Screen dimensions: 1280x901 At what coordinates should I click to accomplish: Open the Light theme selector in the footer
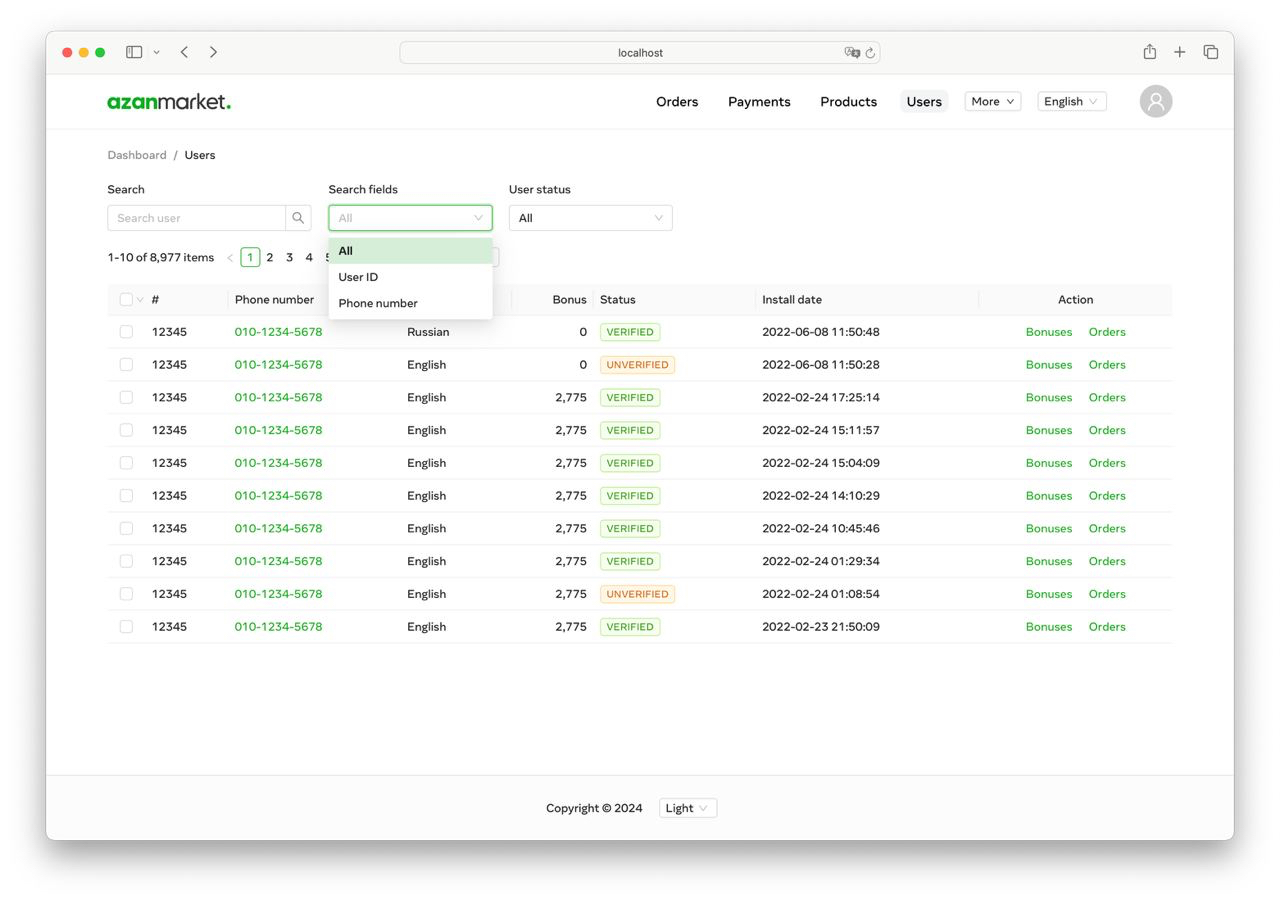pyautogui.click(x=687, y=807)
